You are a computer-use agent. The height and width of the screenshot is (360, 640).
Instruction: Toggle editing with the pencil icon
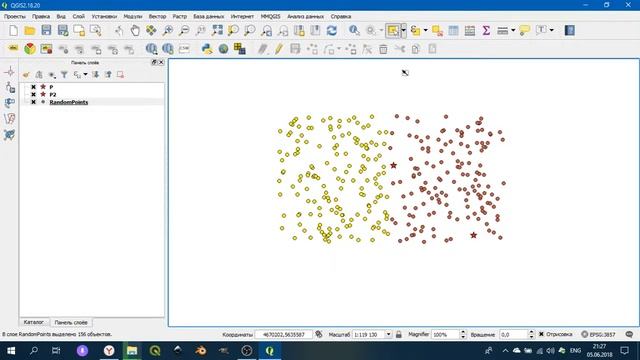(x=279, y=49)
